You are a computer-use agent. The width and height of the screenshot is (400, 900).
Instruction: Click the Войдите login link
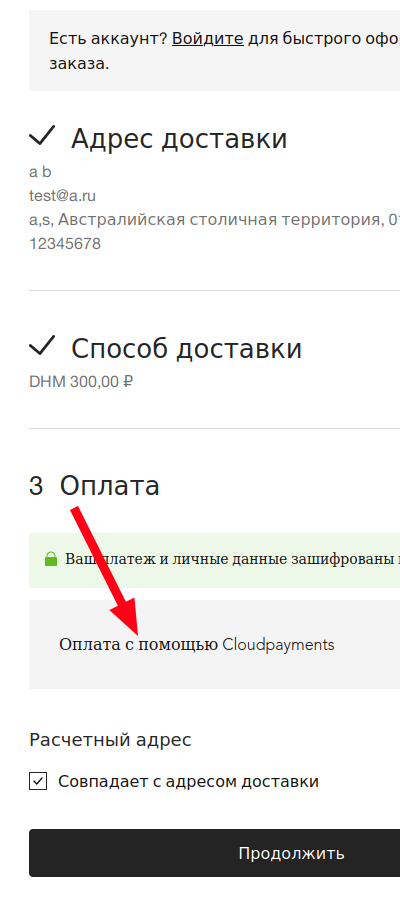point(208,39)
